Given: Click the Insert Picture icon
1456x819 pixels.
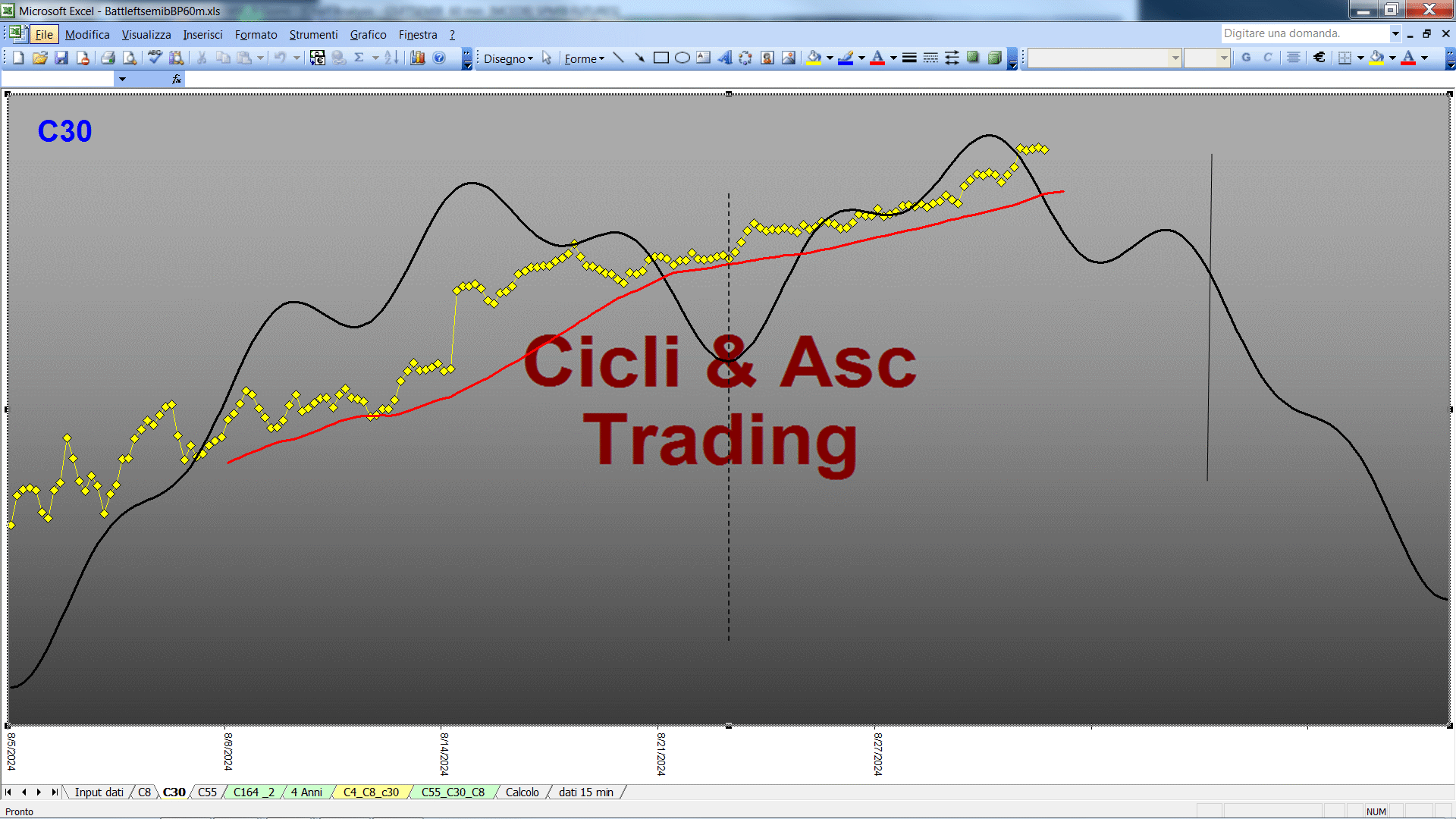Looking at the screenshot, I should tap(788, 58).
